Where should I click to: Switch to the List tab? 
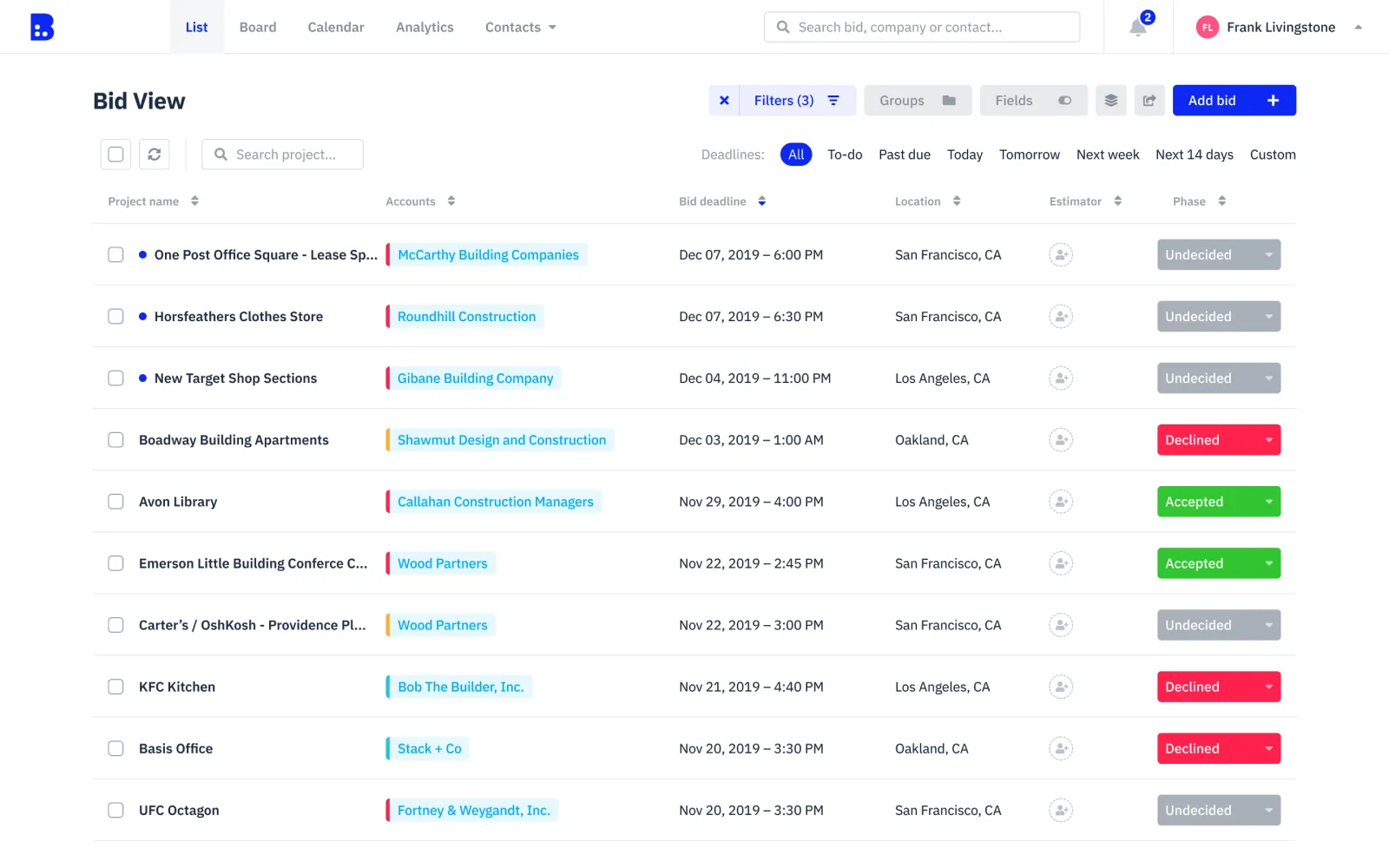196,28
